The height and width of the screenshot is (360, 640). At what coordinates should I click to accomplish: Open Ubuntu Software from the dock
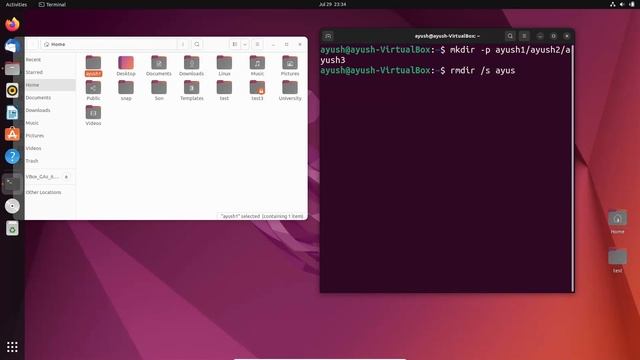pyautogui.click(x=12, y=134)
